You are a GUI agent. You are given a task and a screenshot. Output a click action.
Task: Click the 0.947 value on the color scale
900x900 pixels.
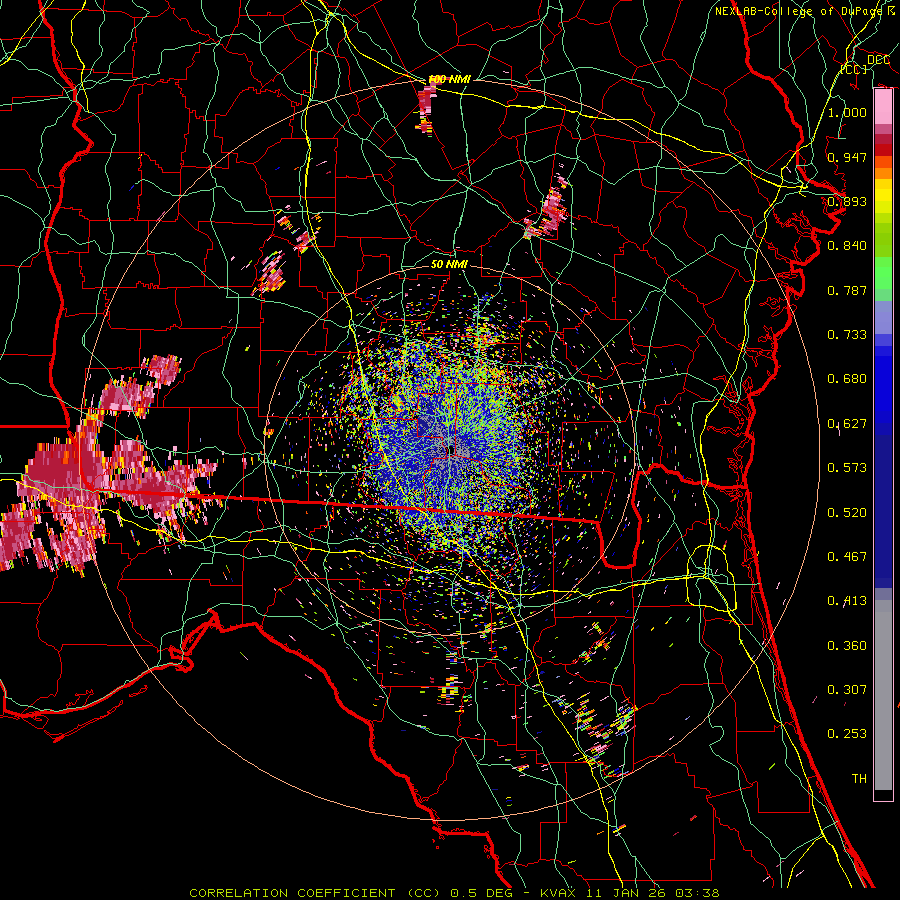(x=847, y=157)
